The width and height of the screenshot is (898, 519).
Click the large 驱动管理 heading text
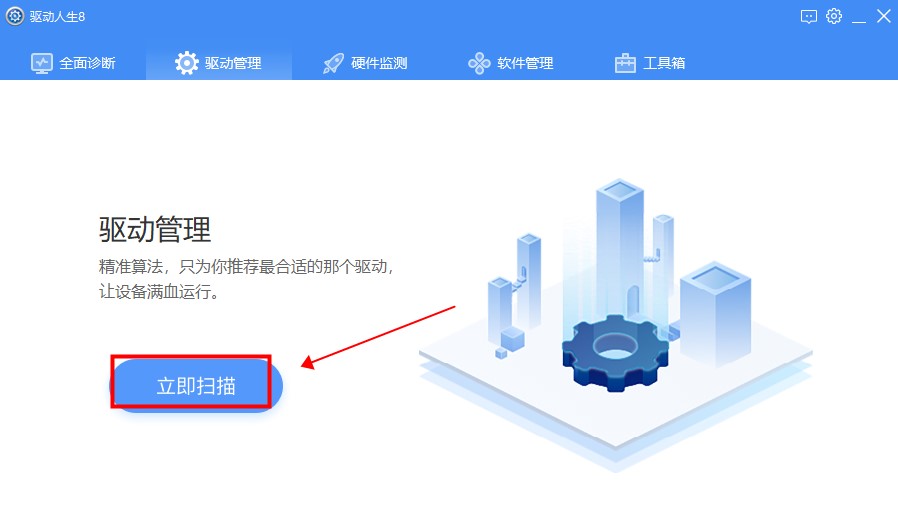pyautogui.click(x=155, y=229)
